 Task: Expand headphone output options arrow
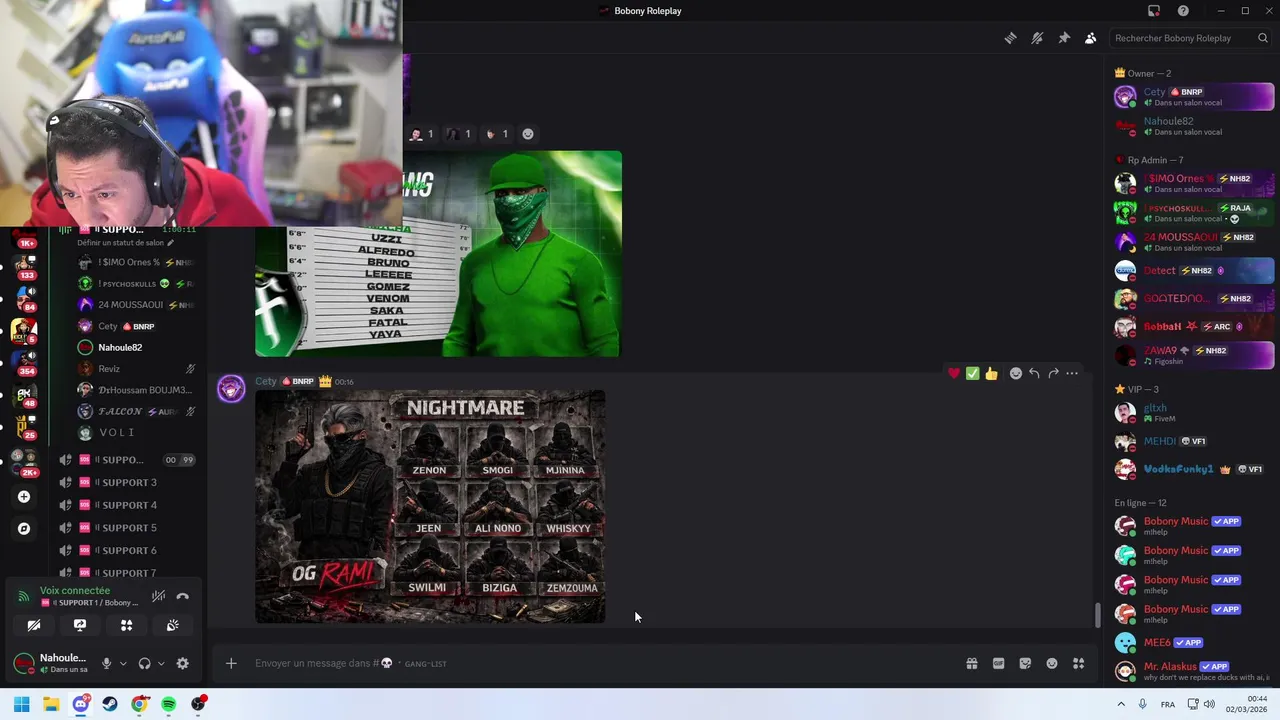tap(161, 663)
